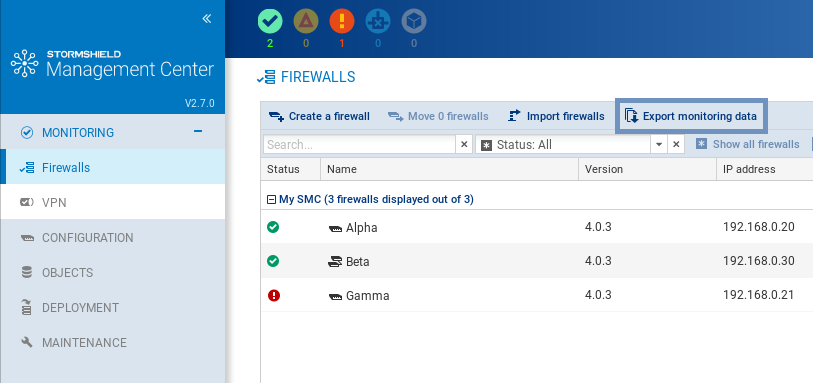Click the Gamma firewall device icon
This screenshot has height=383, width=813.
pyautogui.click(x=335, y=296)
